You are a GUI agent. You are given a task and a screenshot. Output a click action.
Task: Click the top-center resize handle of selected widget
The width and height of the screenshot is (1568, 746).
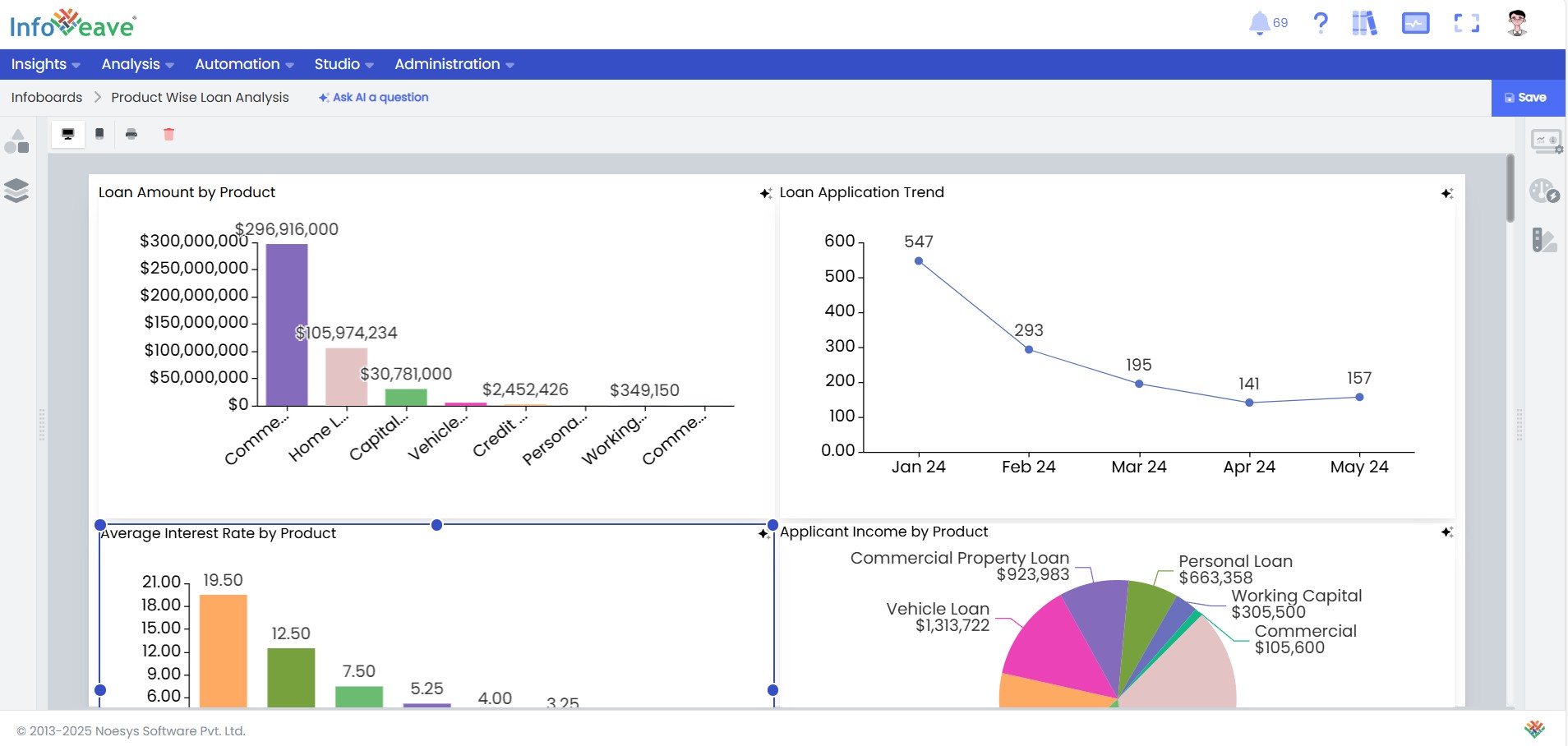click(436, 525)
